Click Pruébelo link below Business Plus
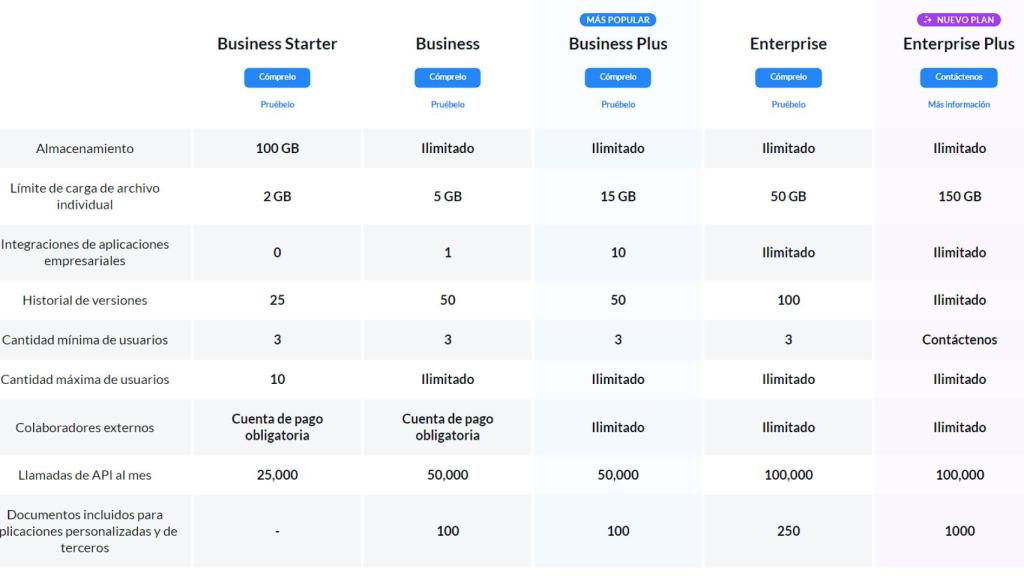The image size is (1024, 576). click(x=618, y=104)
